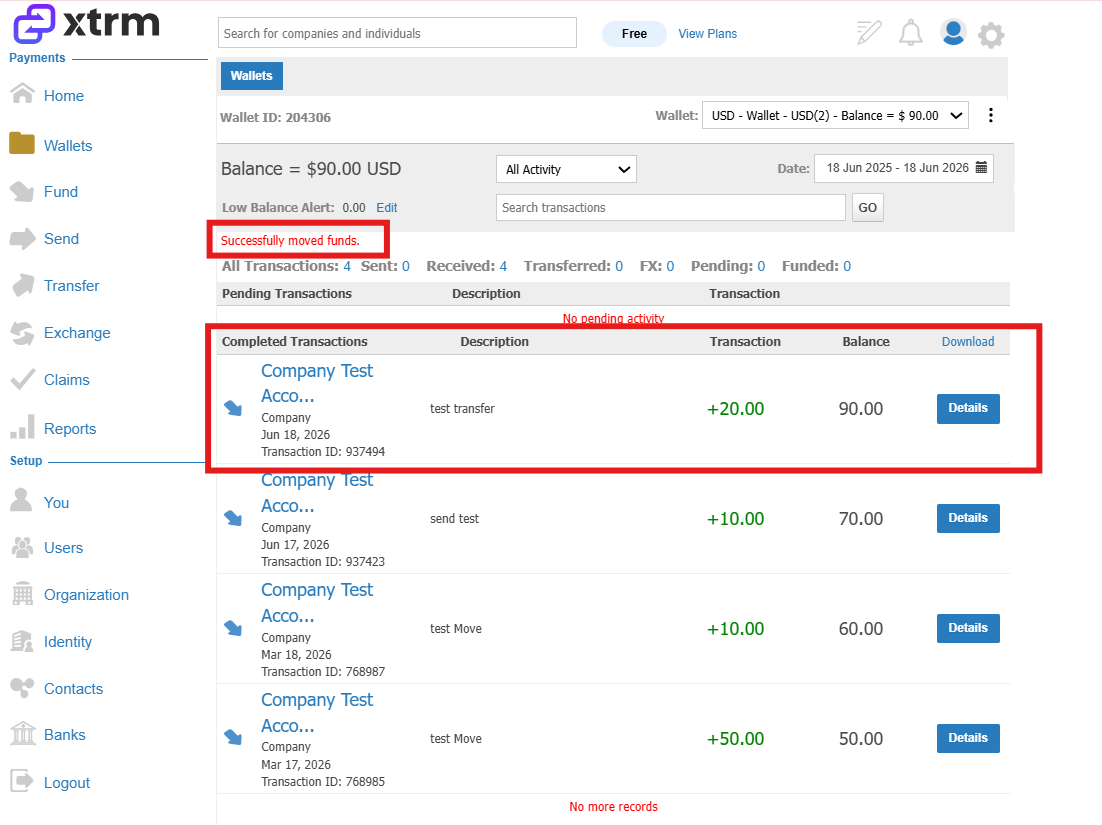Click the Transfer icon in sidebar
The image size is (1102, 825).
pos(23,285)
